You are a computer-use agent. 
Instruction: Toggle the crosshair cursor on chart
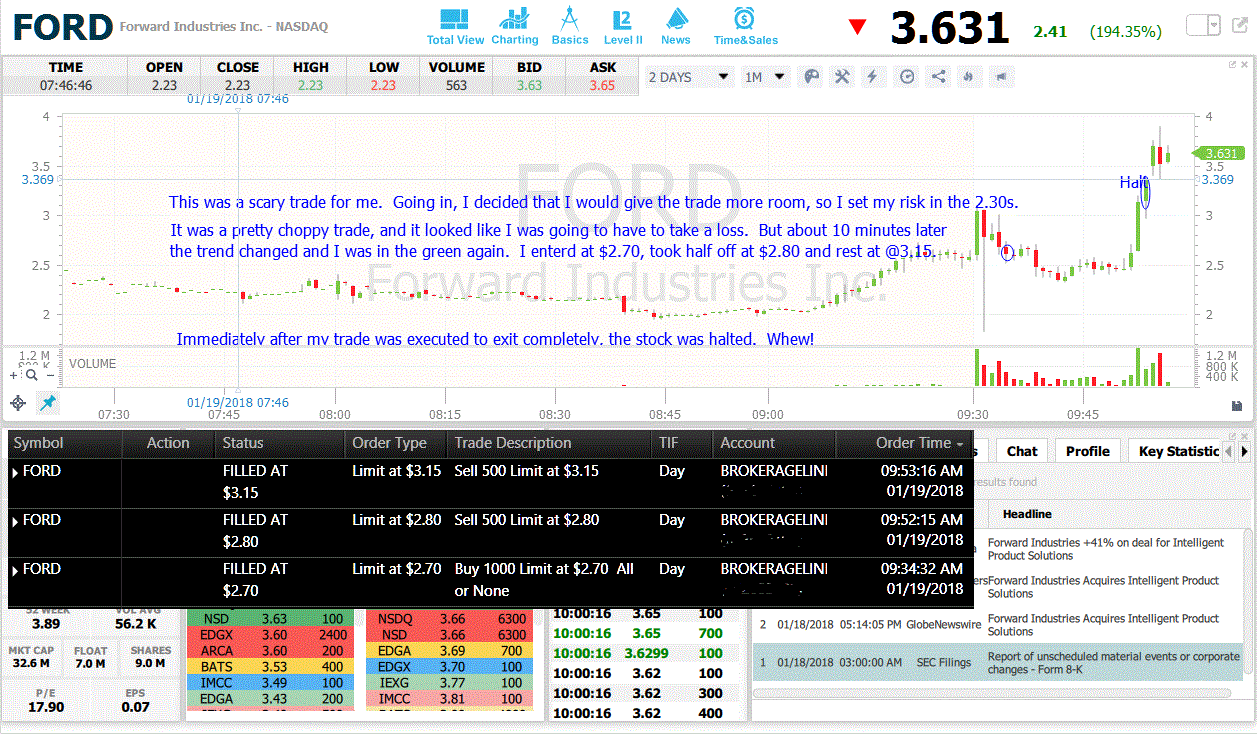pos(18,403)
